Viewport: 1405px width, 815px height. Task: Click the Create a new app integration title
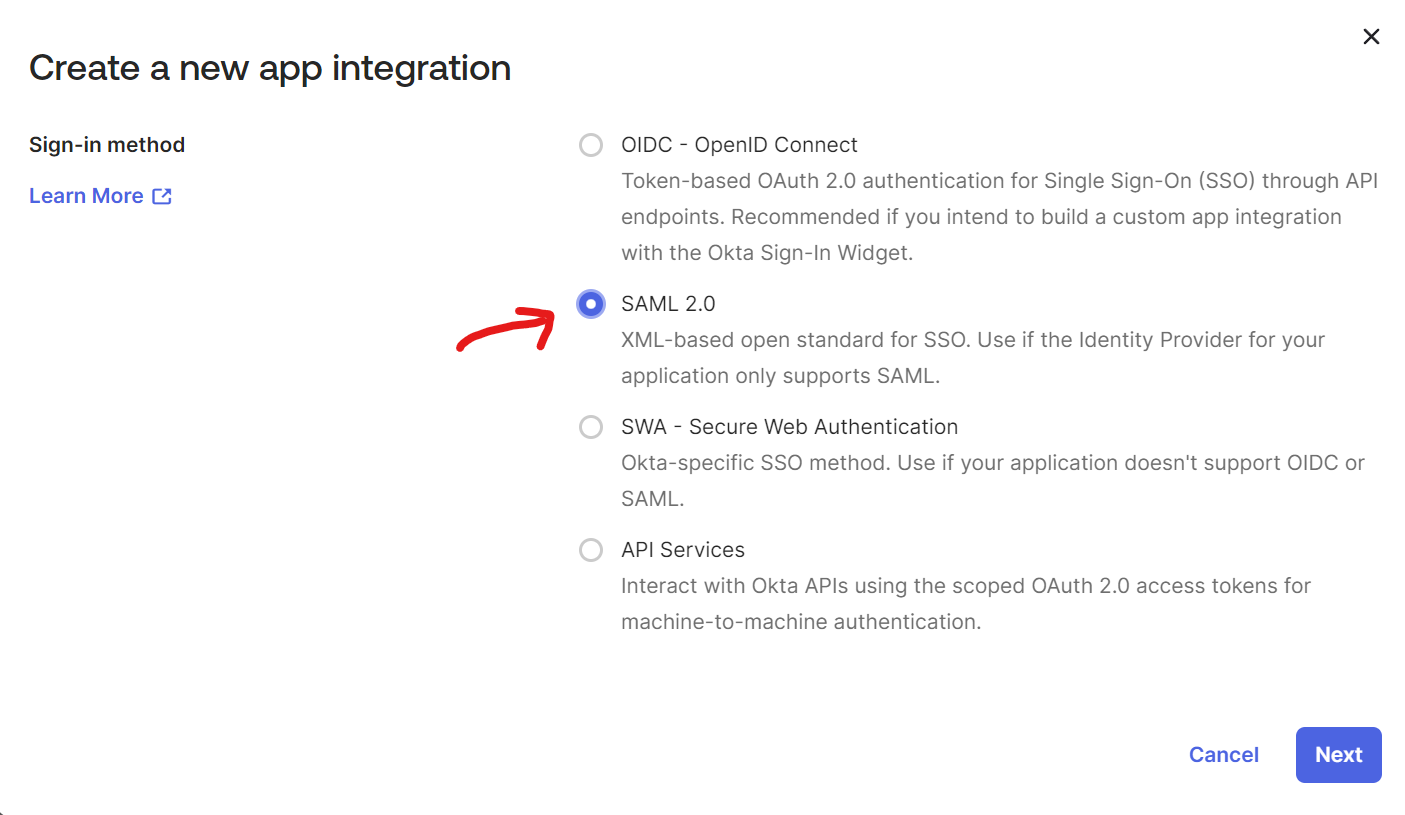270,67
